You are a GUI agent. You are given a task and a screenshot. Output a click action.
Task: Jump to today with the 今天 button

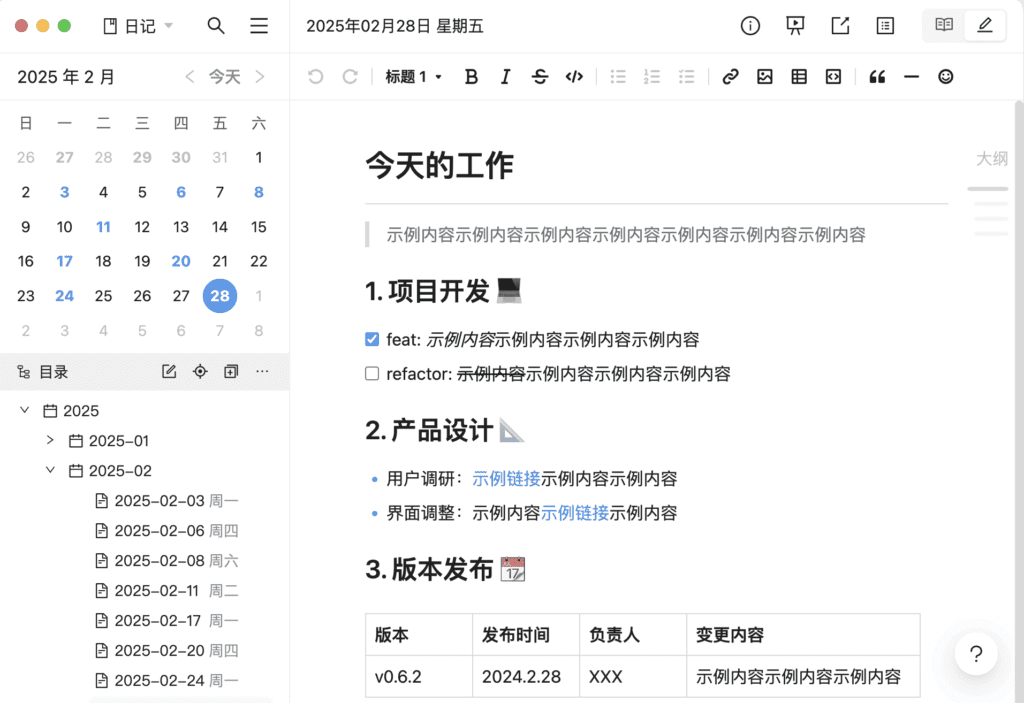tap(225, 76)
